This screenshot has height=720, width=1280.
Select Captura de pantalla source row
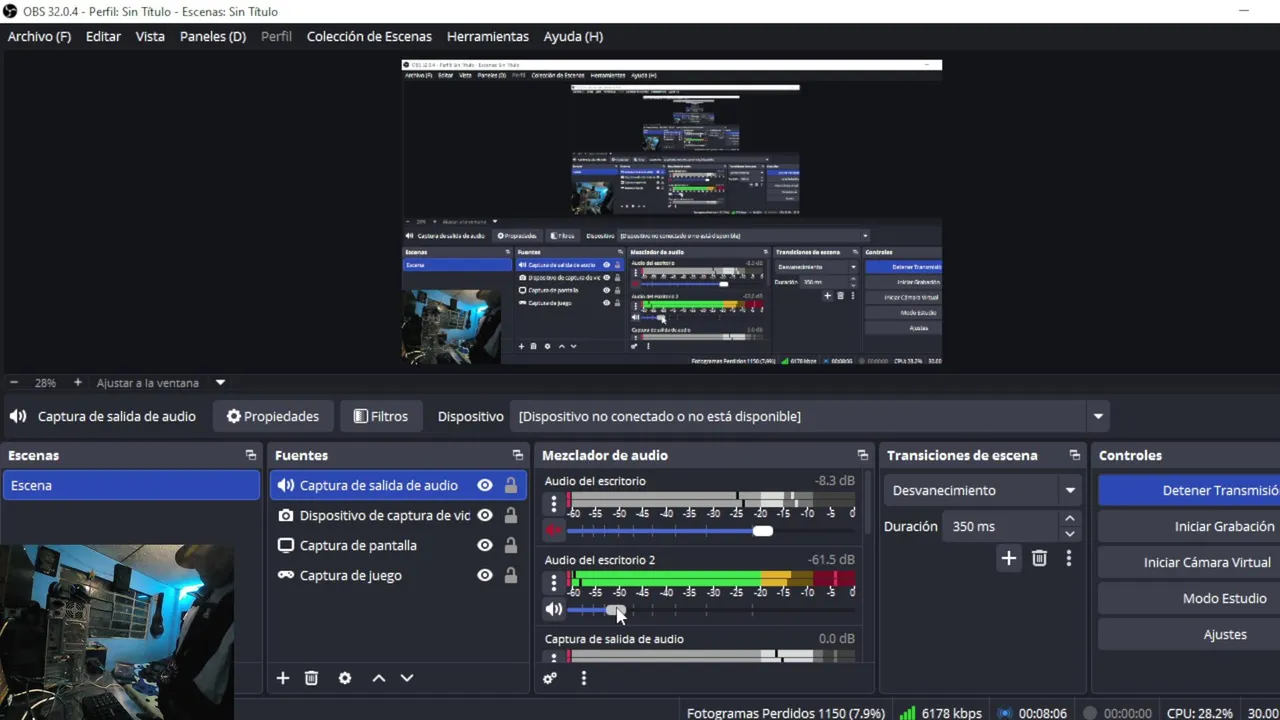coord(397,545)
